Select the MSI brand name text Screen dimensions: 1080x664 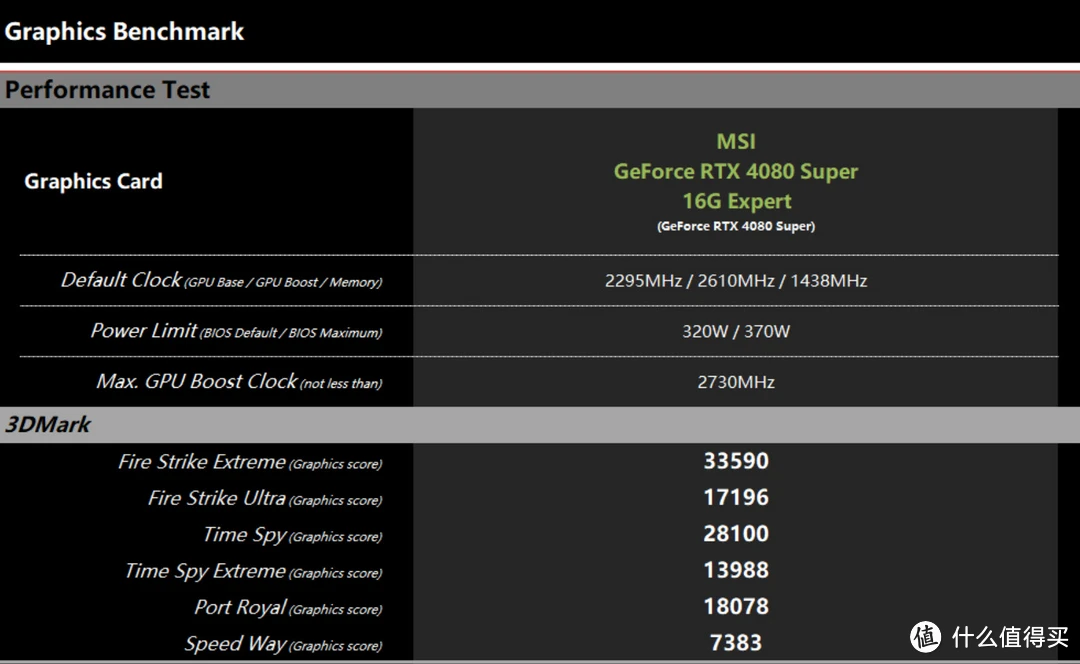click(x=736, y=141)
